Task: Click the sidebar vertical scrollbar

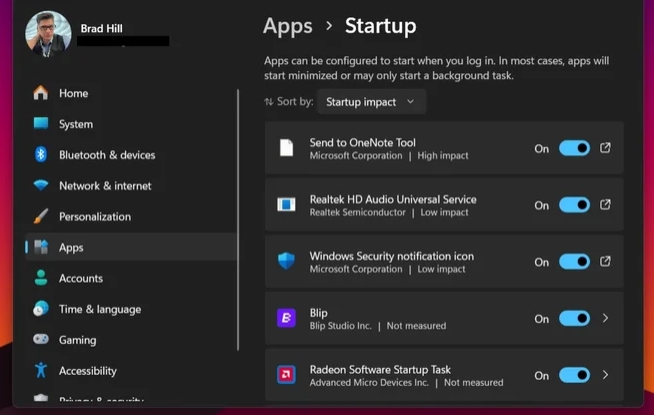Action: pos(238,220)
